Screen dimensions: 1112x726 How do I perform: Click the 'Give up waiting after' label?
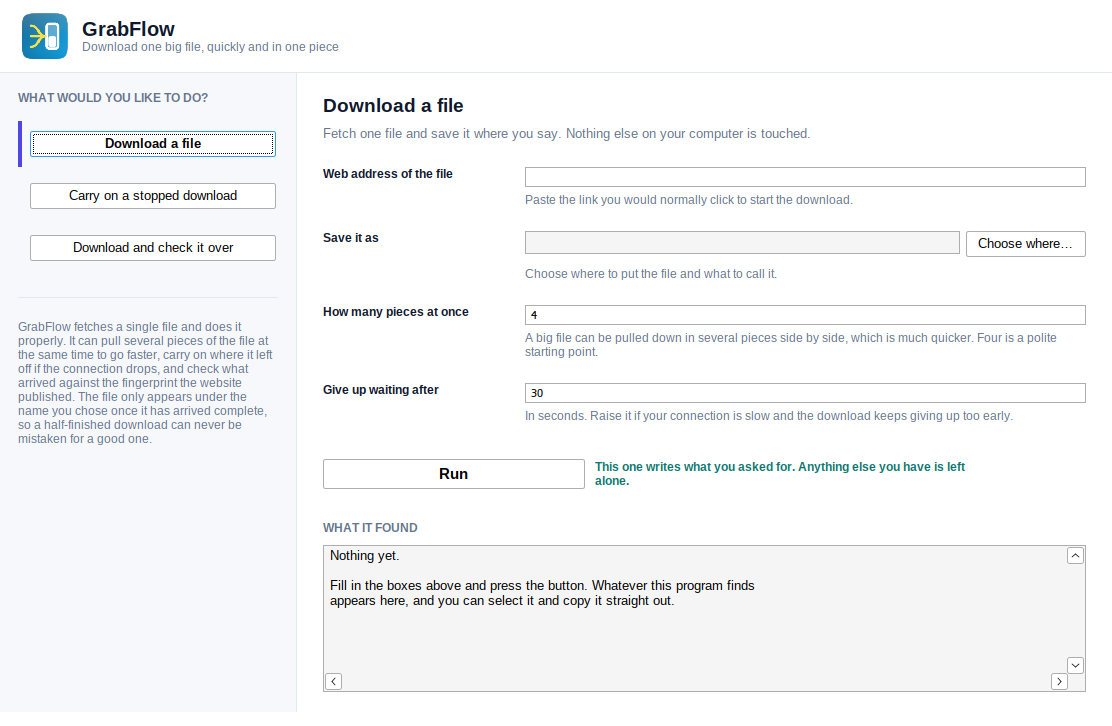pos(381,390)
